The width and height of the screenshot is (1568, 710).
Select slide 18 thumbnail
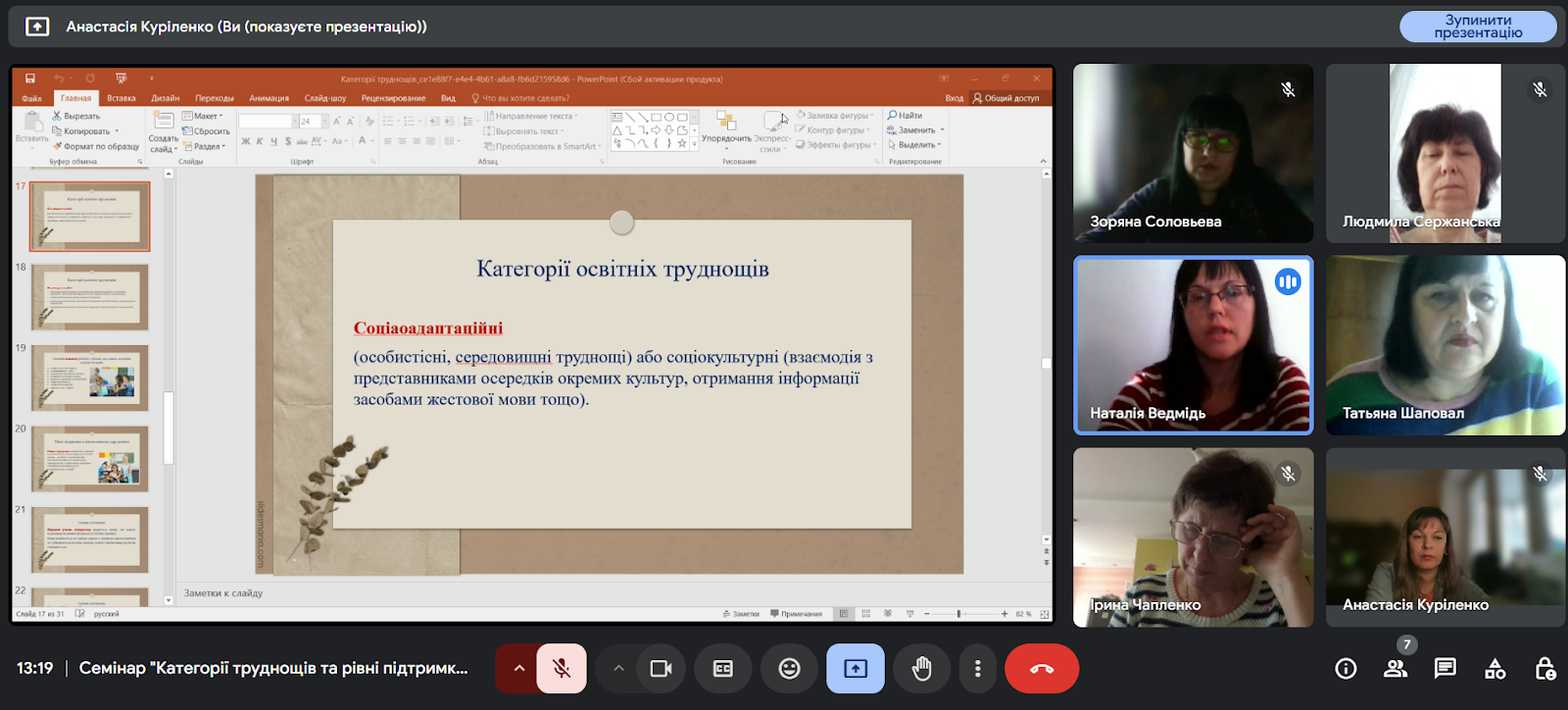[89, 297]
